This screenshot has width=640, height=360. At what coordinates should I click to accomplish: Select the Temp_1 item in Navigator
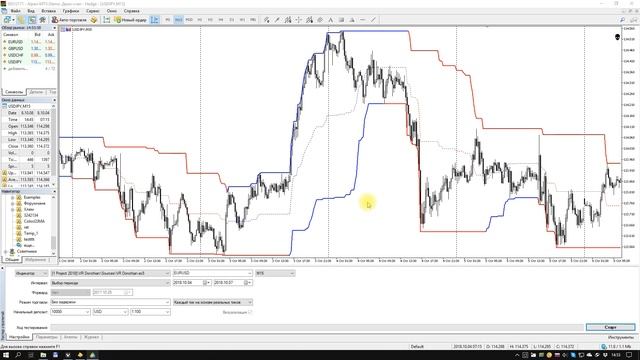pyautogui.click(x=31, y=233)
